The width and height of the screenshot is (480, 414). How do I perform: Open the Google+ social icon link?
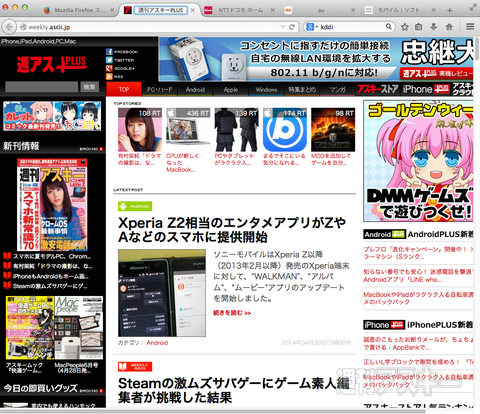click(120, 68)
